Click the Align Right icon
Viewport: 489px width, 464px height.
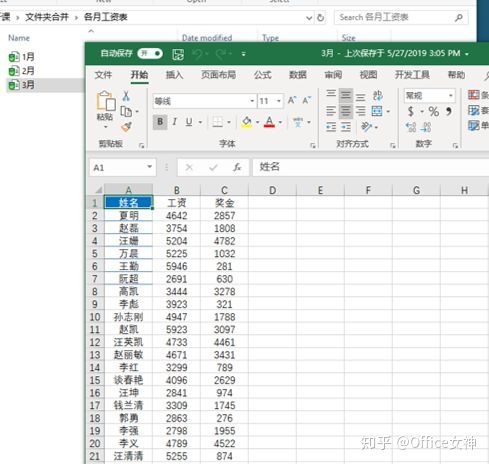coord(360,111)
